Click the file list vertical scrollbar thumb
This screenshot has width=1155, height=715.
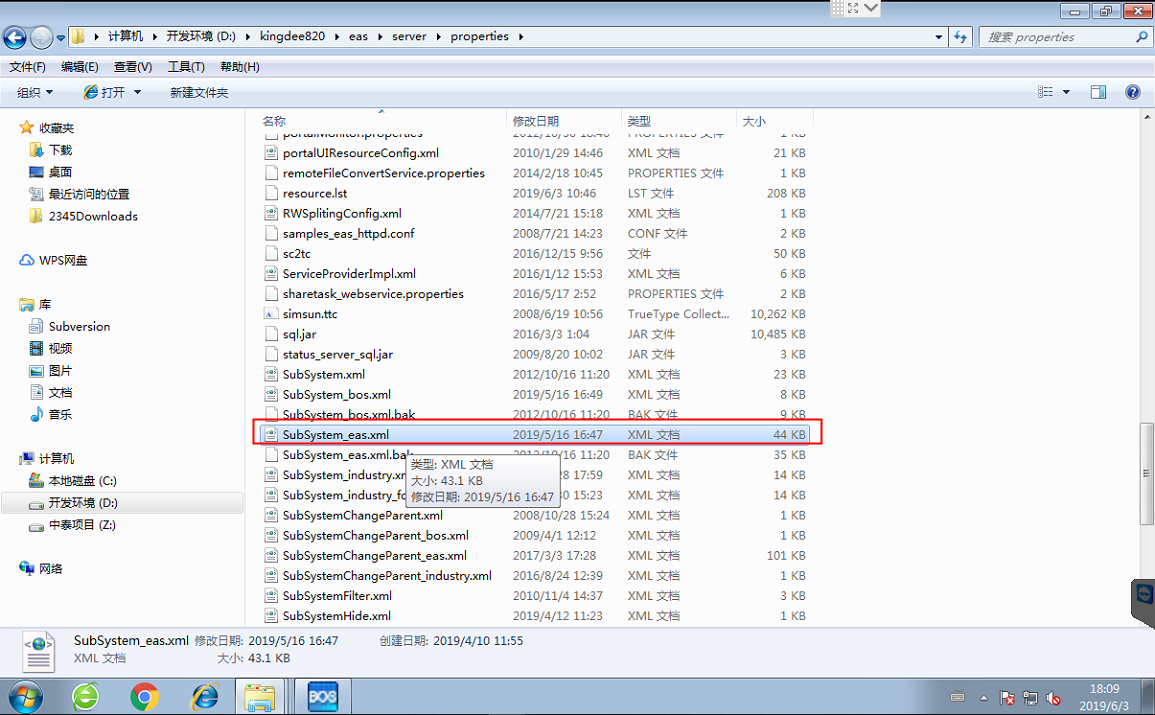point(1147,473)
